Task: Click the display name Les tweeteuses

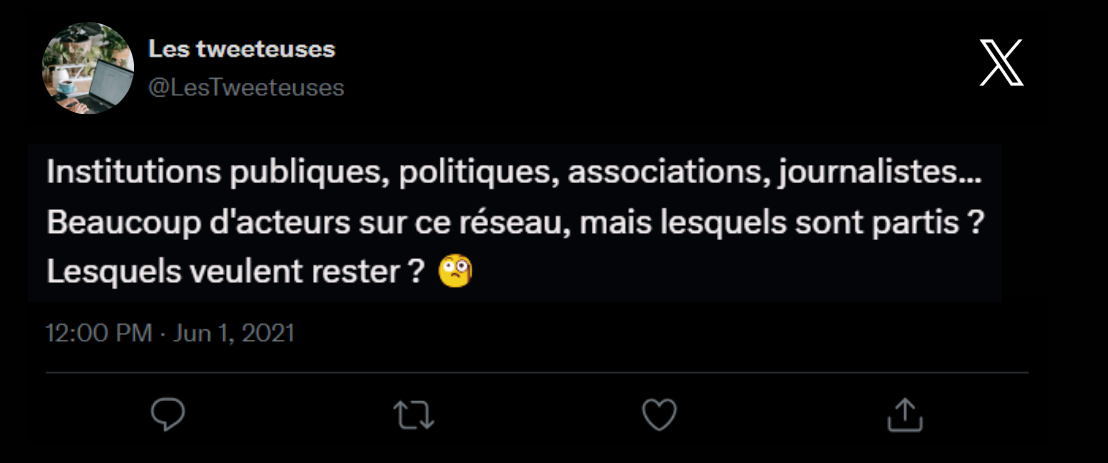Action: coord(241,49)
